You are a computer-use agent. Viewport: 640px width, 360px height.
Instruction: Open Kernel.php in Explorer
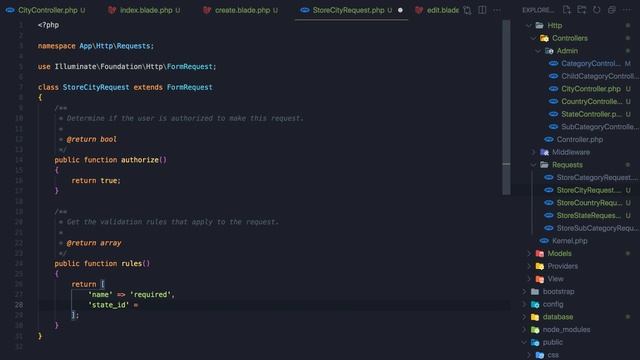[x=569, y=240]
